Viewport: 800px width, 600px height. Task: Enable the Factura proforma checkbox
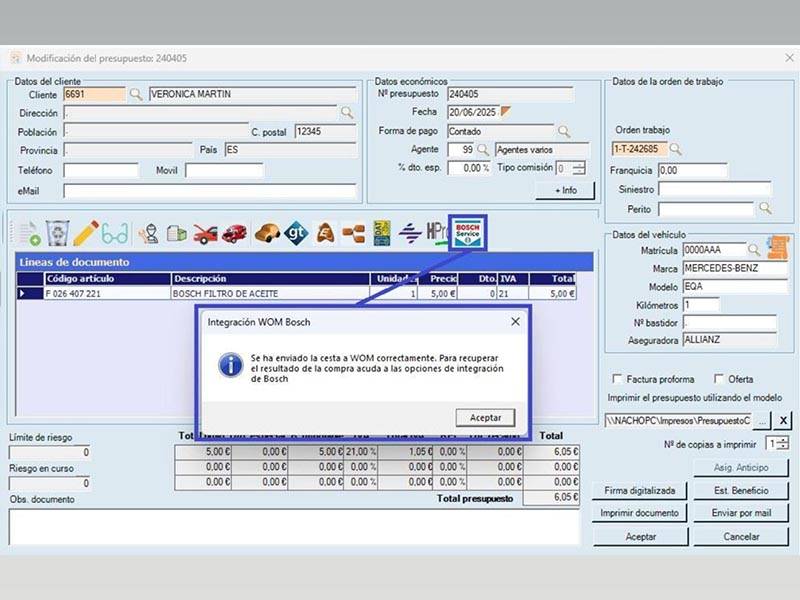[x=617, y=379]
